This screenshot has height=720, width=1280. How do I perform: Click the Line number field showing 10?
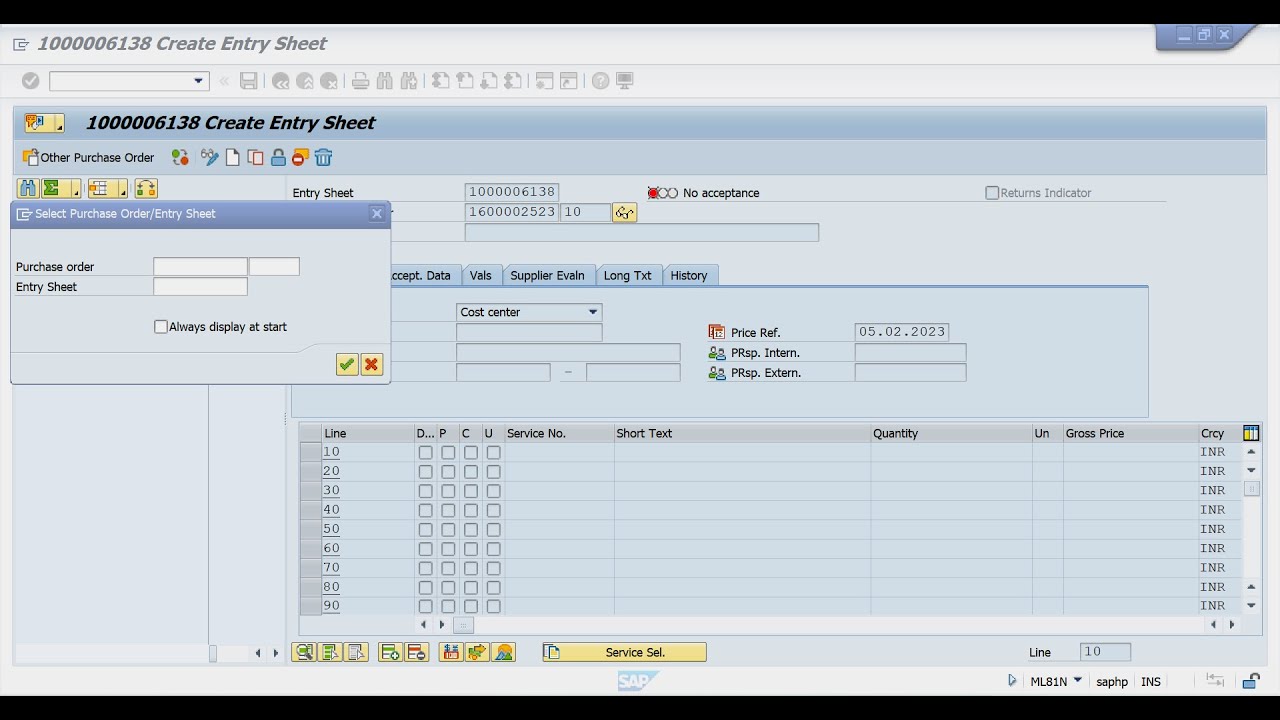click(x=1105, y=651)
